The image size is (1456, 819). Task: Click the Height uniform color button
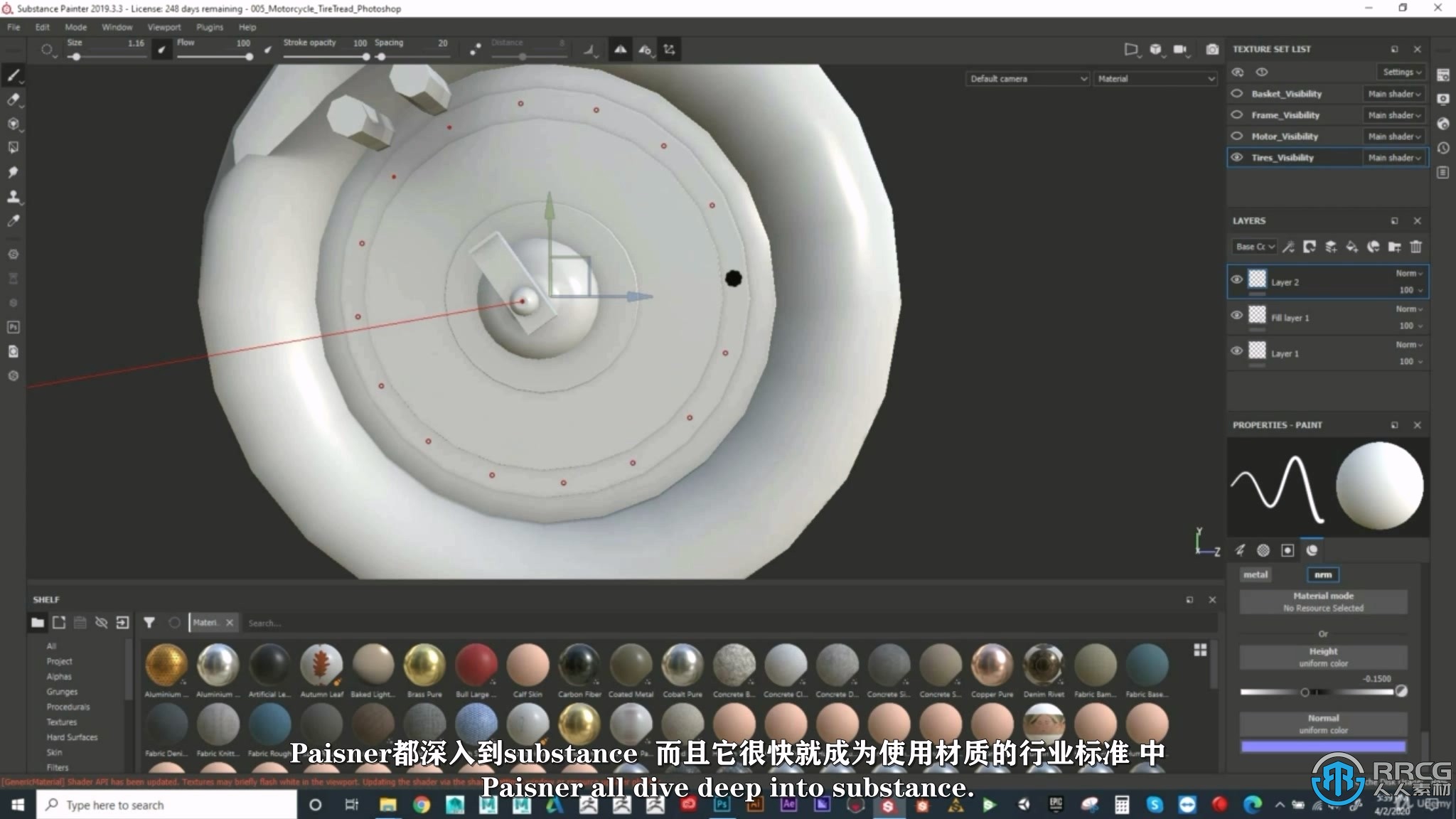coord(1323,657)
